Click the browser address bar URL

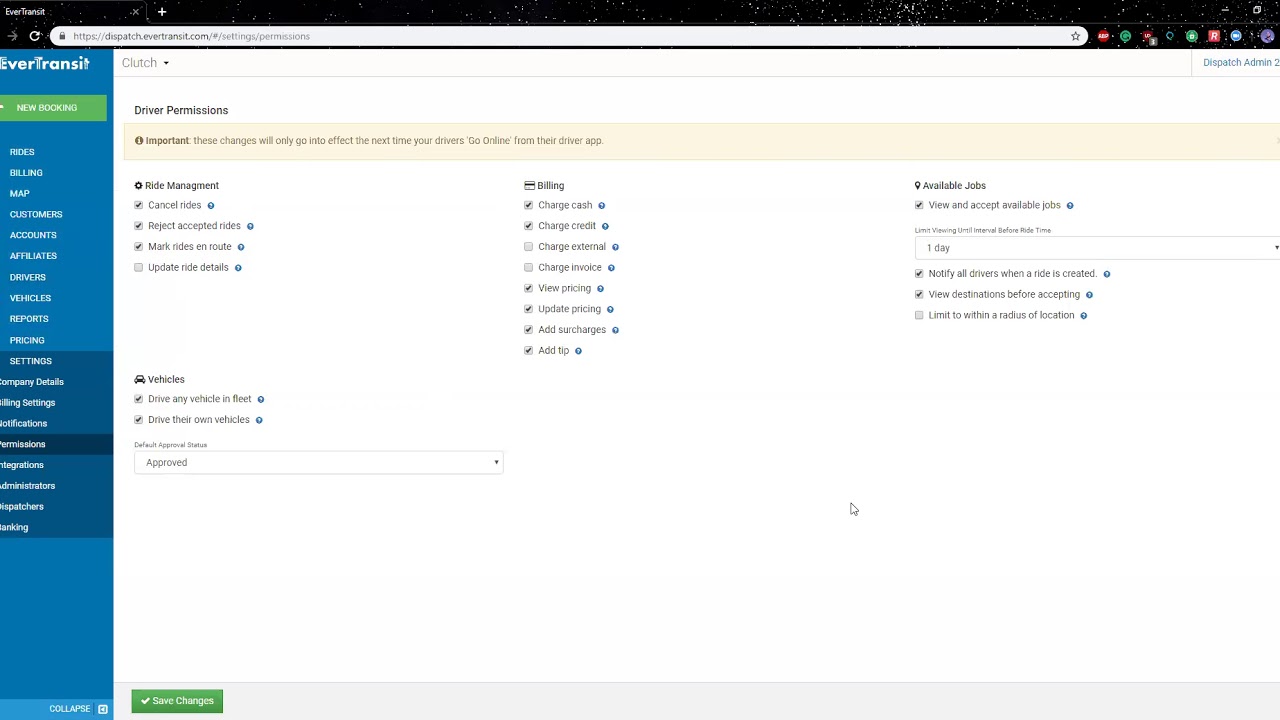pos(191,36)
